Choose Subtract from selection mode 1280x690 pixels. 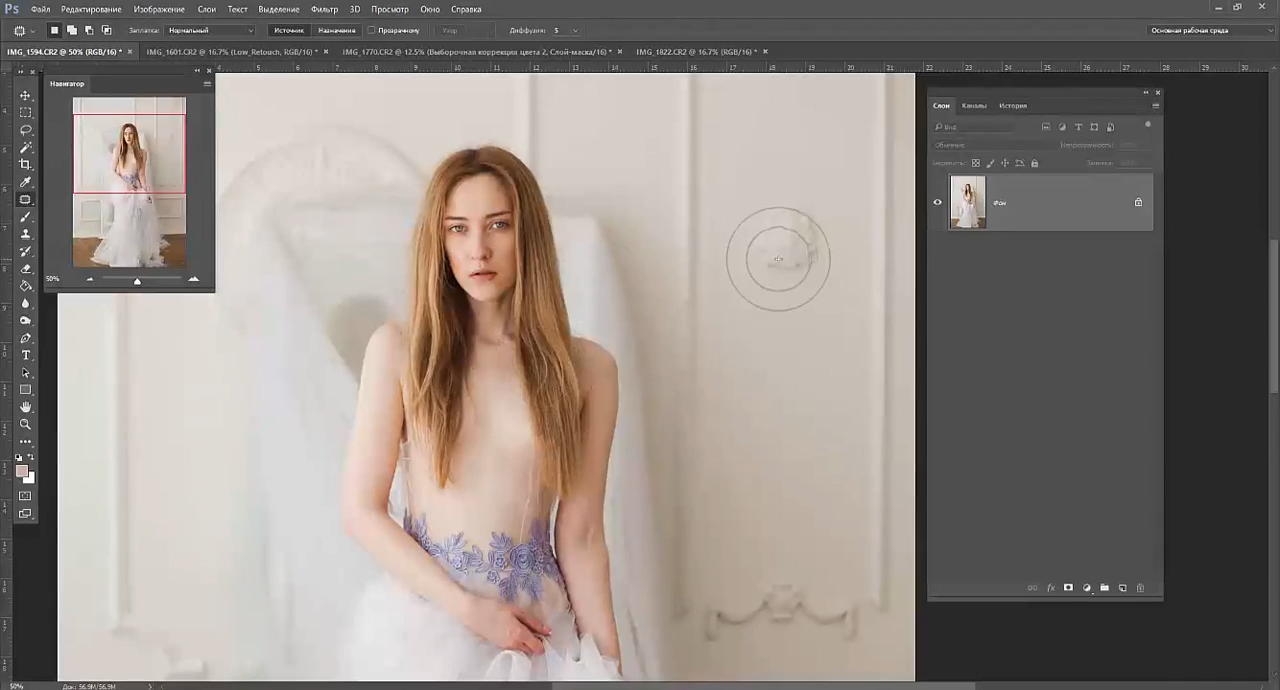click(x=89, y=30)
